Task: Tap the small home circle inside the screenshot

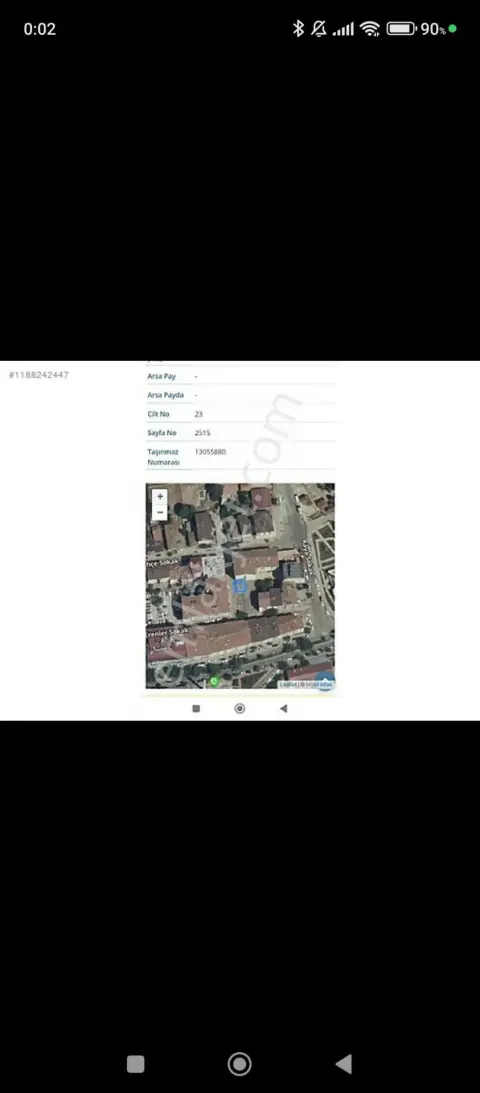Action: click(240, 708)
